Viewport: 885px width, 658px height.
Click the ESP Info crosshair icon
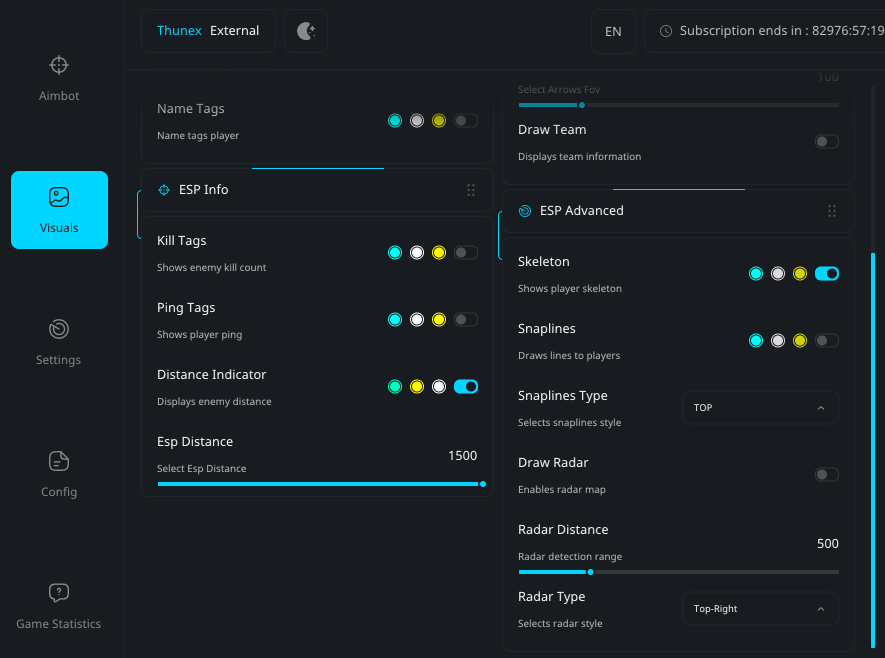pos(164,190)
